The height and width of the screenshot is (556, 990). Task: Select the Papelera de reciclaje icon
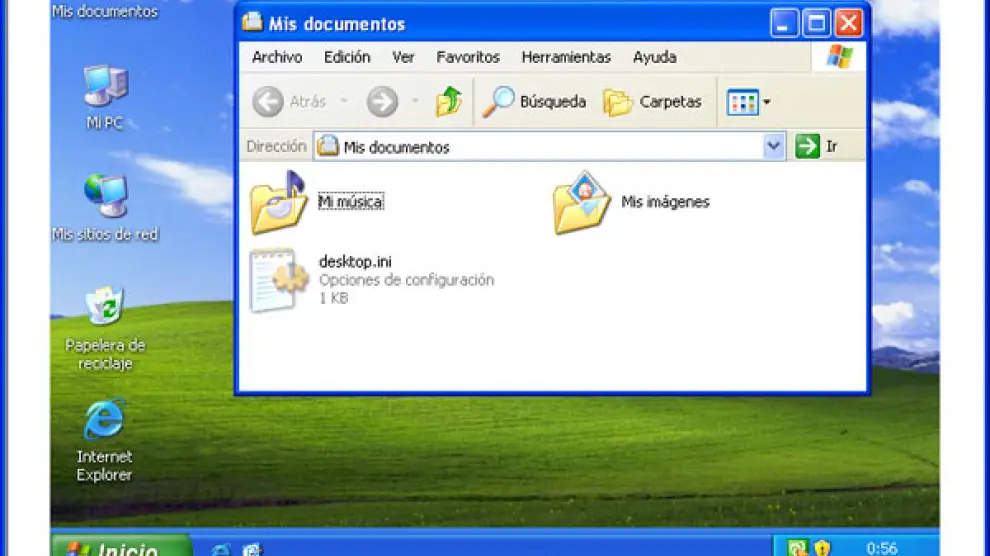coord(105,310)
